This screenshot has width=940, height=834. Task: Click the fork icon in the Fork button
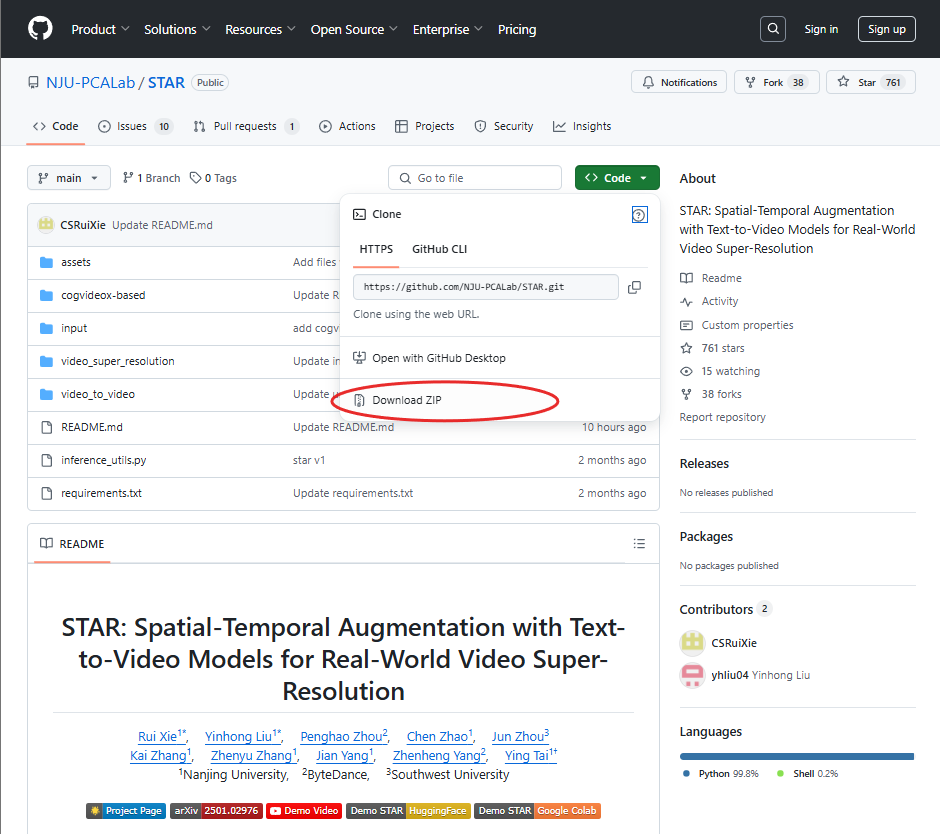pyautogui.click(x=750, y=82)
